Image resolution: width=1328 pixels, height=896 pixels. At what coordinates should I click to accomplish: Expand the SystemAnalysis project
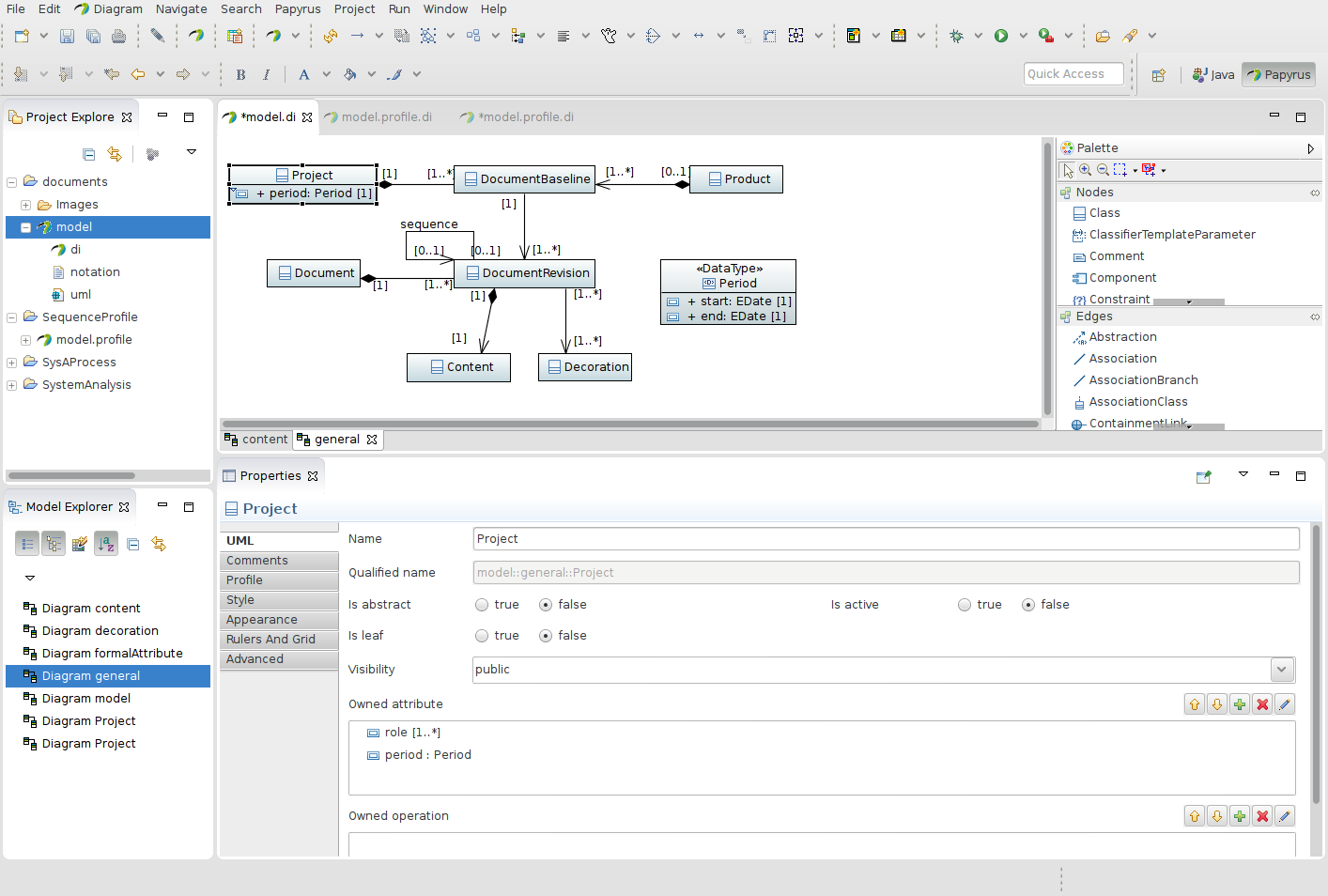pos(11,385)
